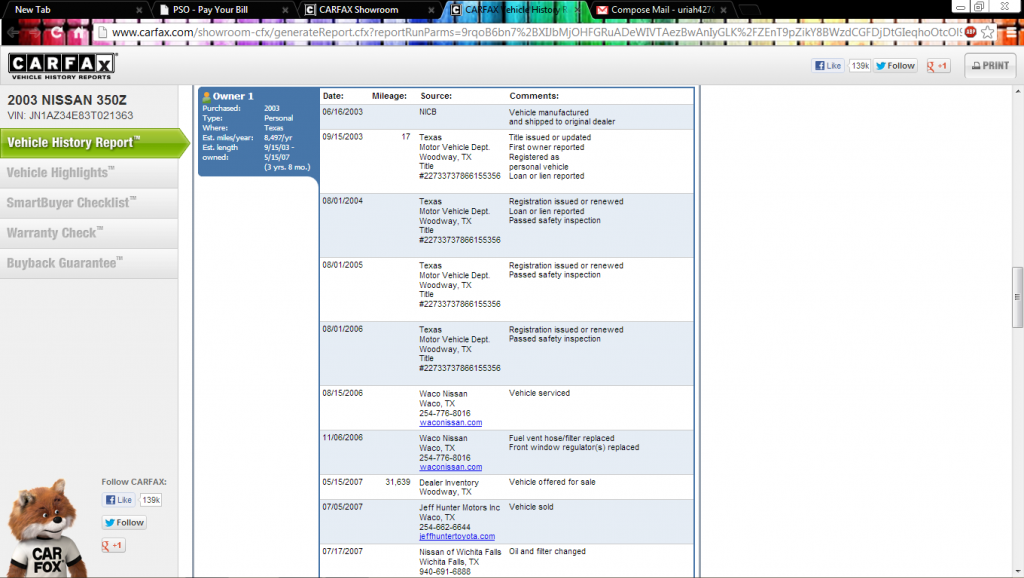Click the 06/16/2003 date cell
Image resolution: width=1024 pixels, height=578 pixels.
point(342,112)
